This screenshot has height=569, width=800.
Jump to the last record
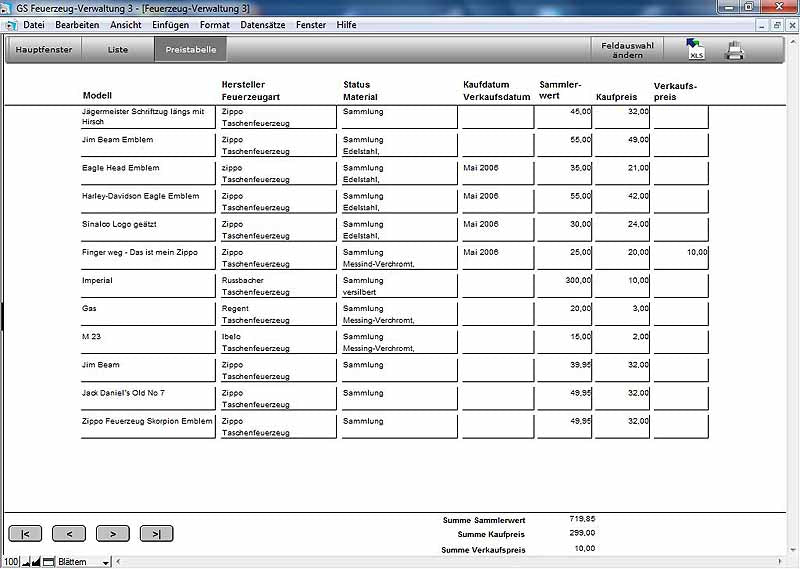pyautogui.click(x=156, y=534)
